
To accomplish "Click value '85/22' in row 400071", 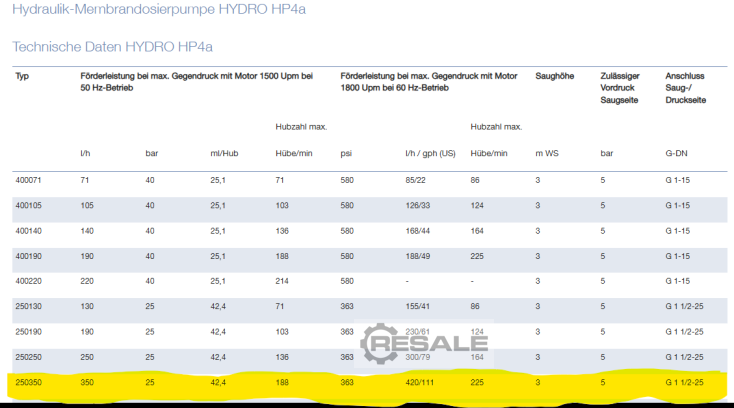I will pos(415,180).
